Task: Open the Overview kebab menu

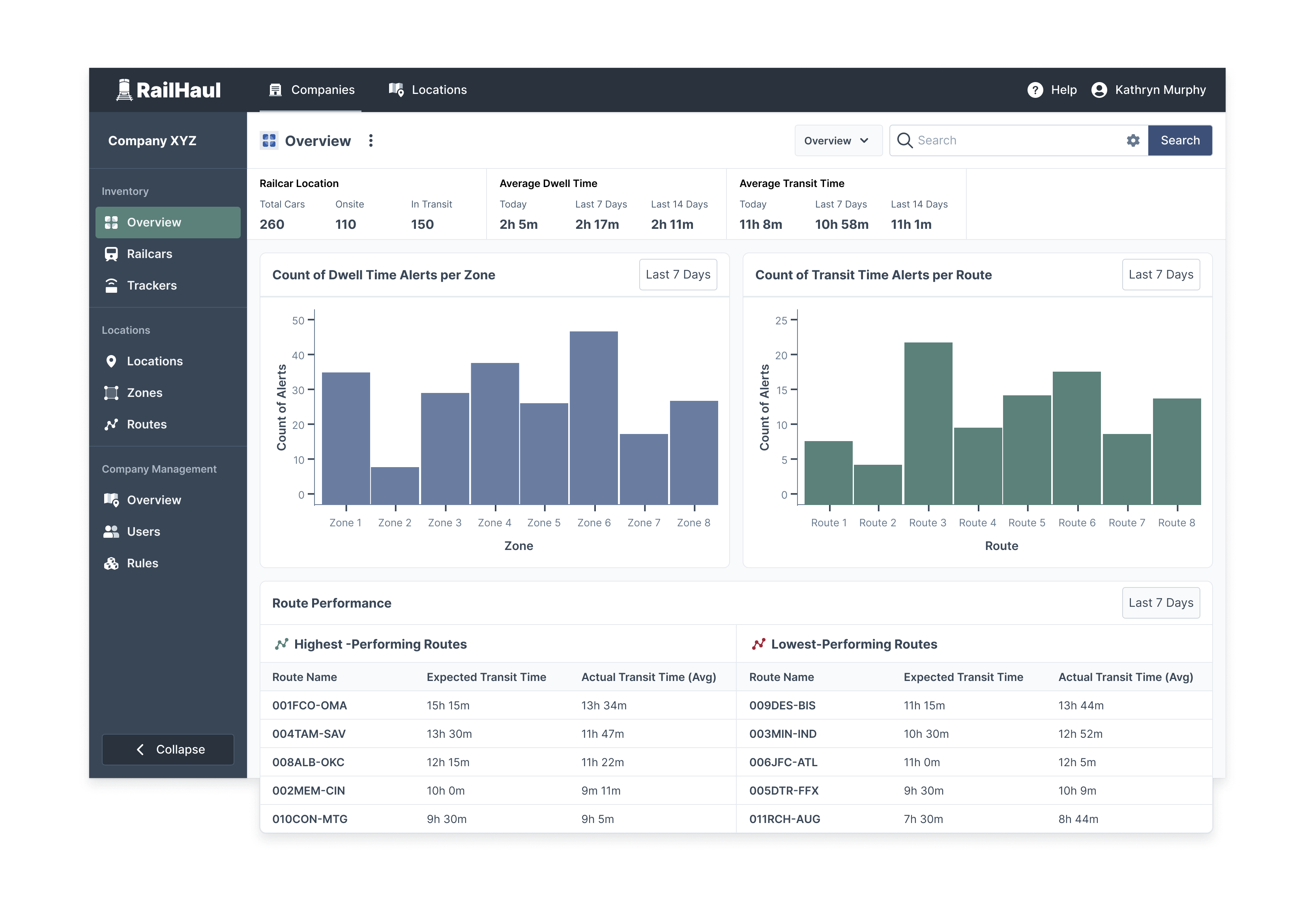Action: coord(371,140)
